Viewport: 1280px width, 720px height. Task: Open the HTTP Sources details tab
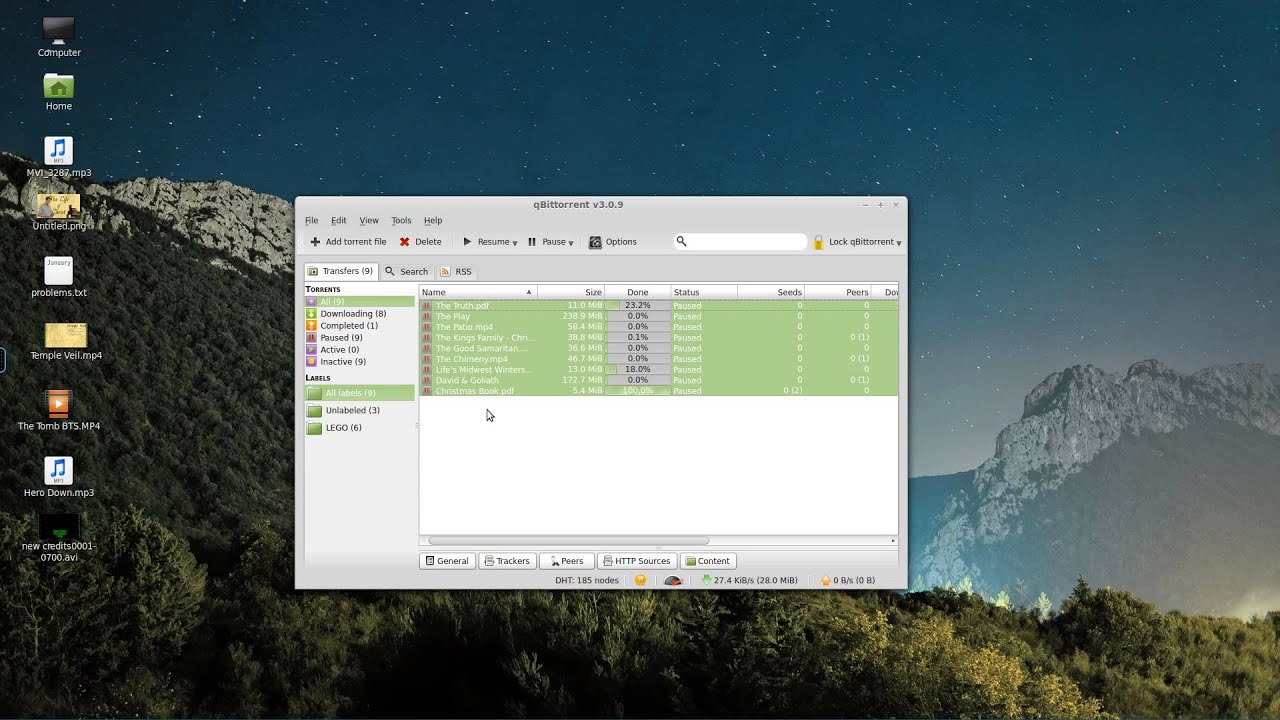coord(637,561)
